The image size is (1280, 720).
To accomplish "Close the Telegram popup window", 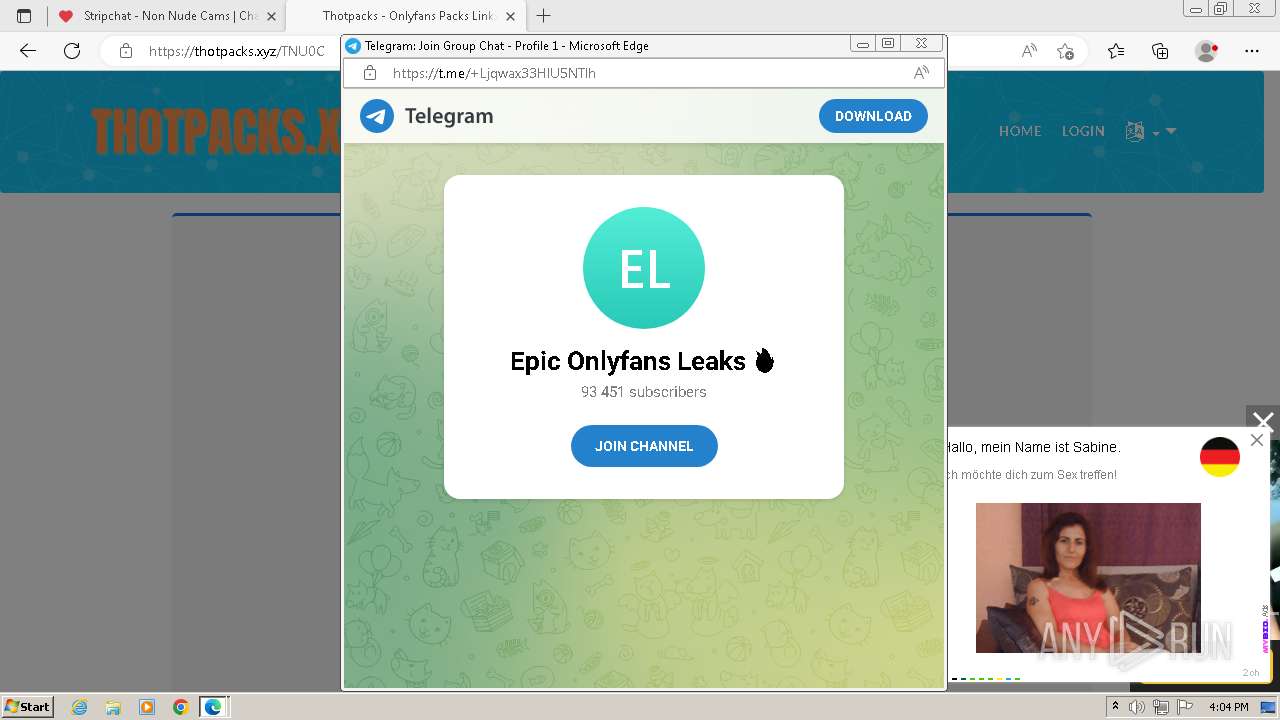I will click(921, 44).
